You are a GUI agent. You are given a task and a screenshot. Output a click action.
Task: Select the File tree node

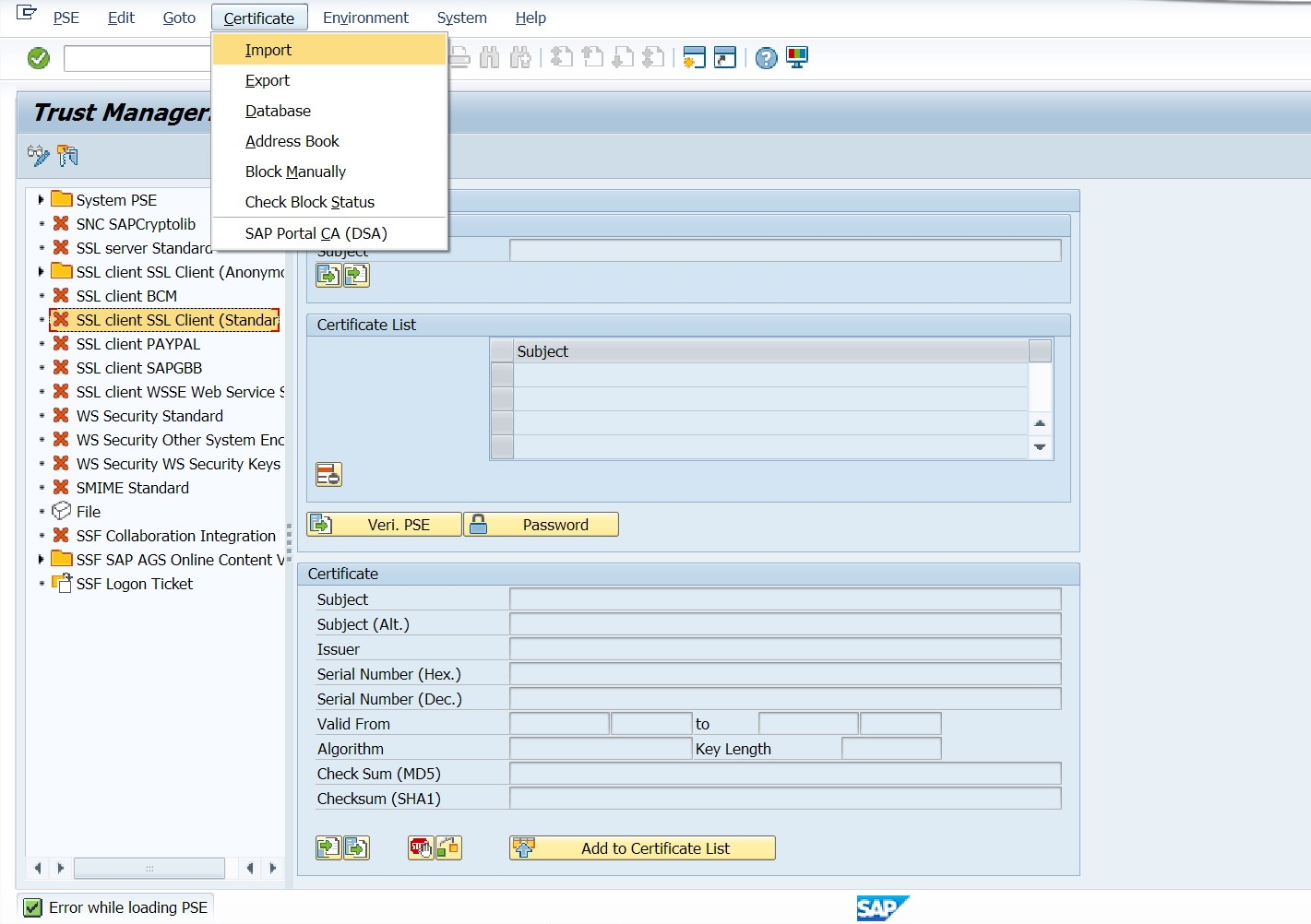pyautogui.click(x=89, y=512)
